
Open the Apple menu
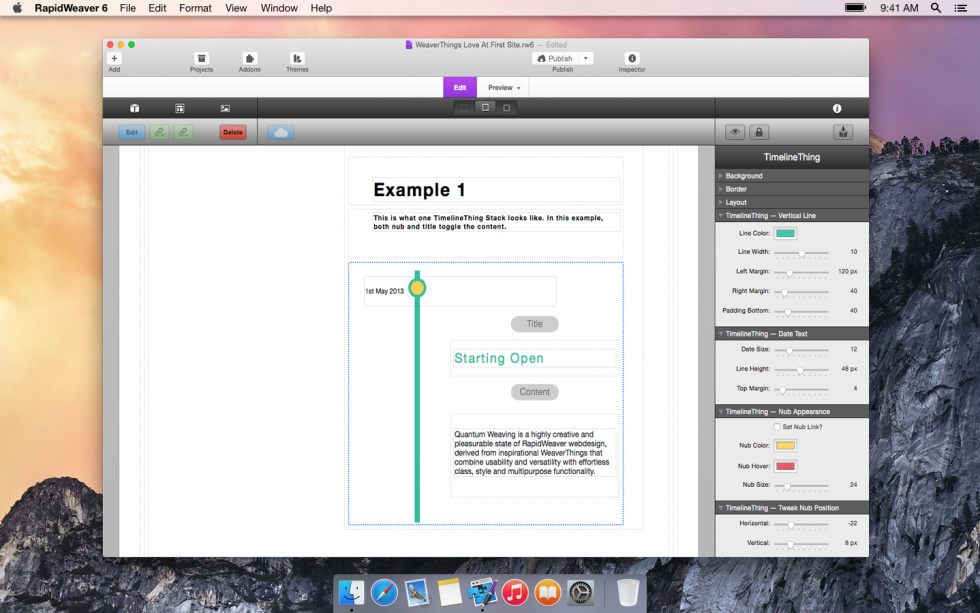pos(17,8)
